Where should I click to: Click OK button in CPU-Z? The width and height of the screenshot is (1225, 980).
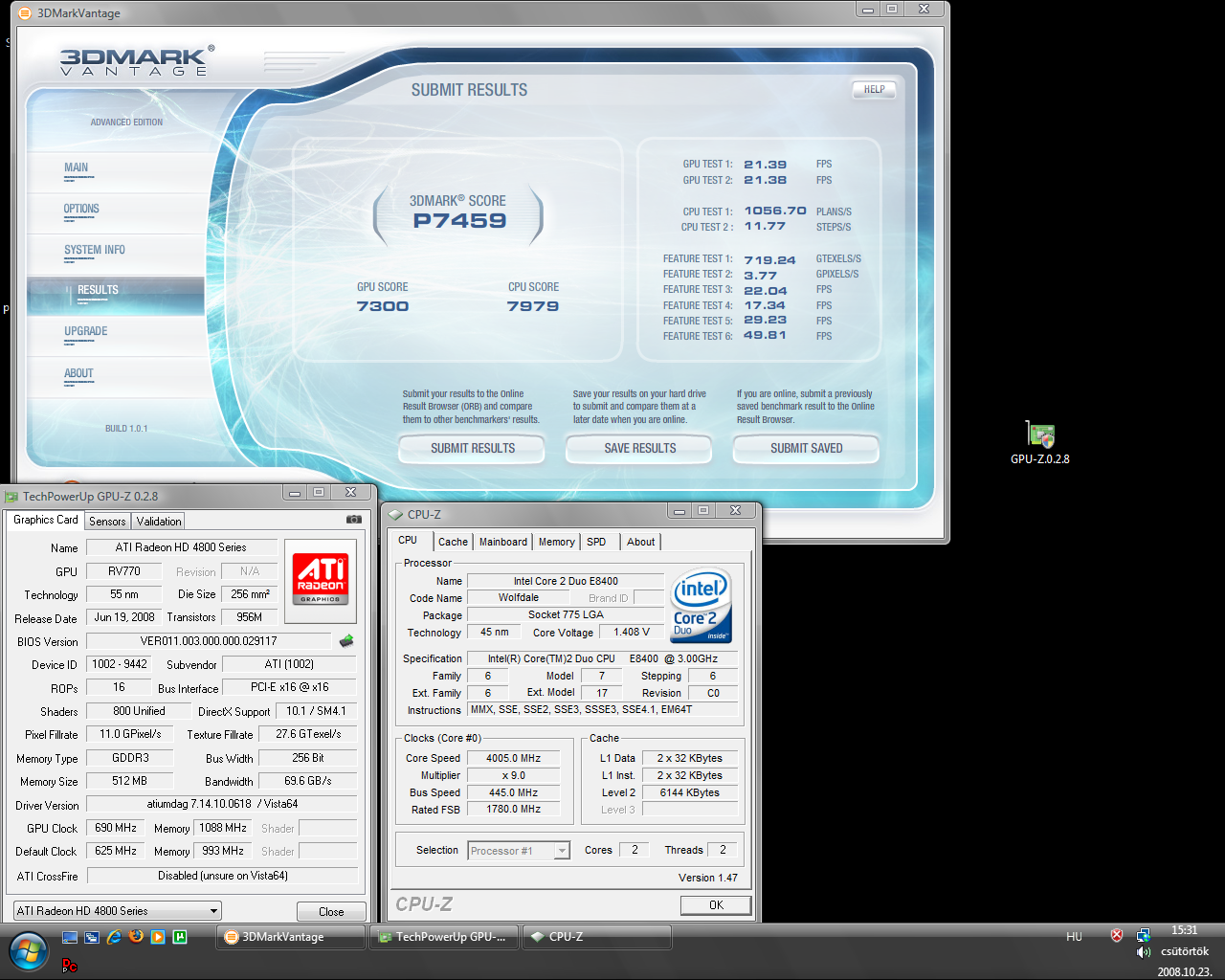[716, 904]
